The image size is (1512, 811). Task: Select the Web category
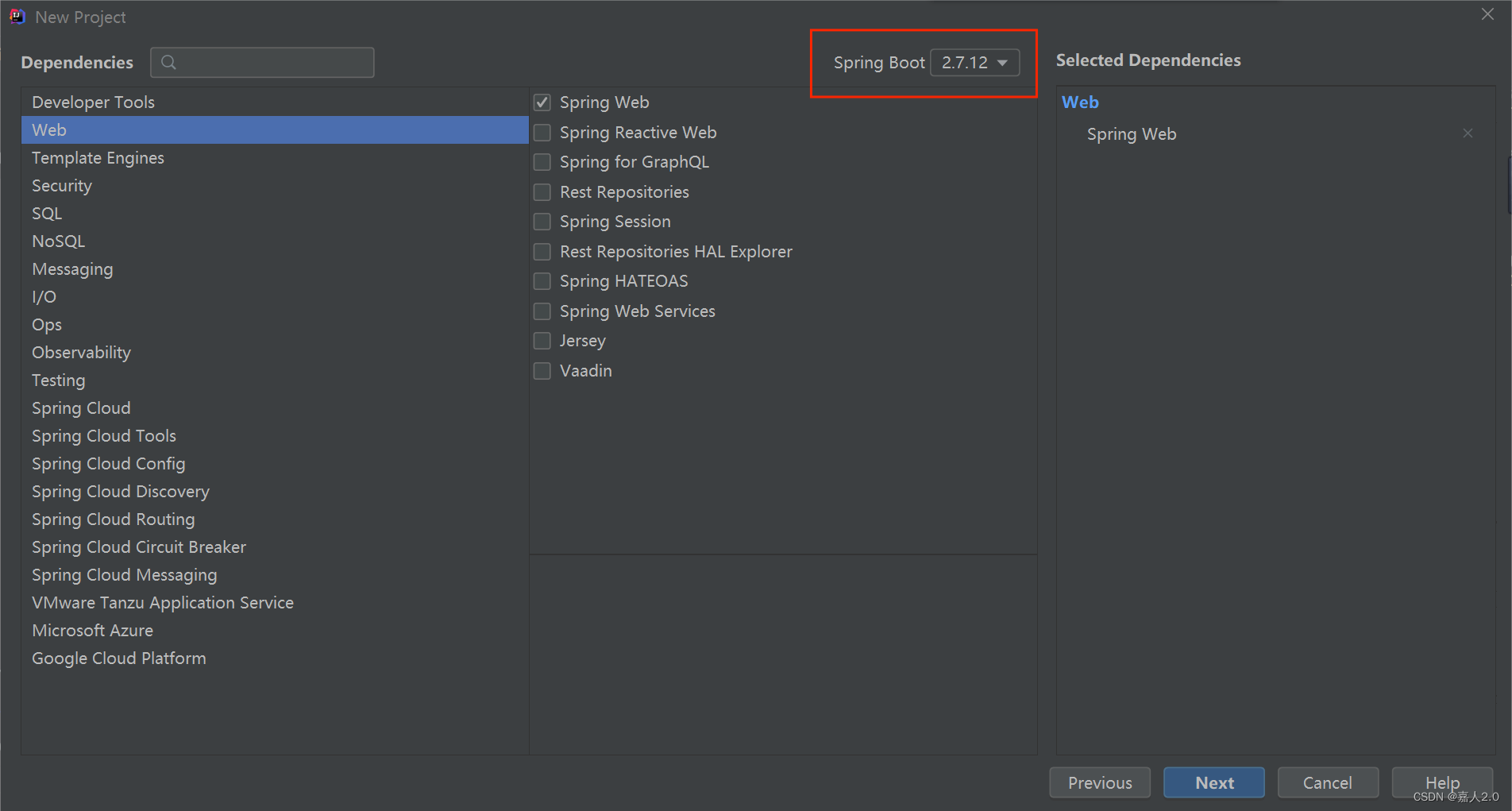275,129
